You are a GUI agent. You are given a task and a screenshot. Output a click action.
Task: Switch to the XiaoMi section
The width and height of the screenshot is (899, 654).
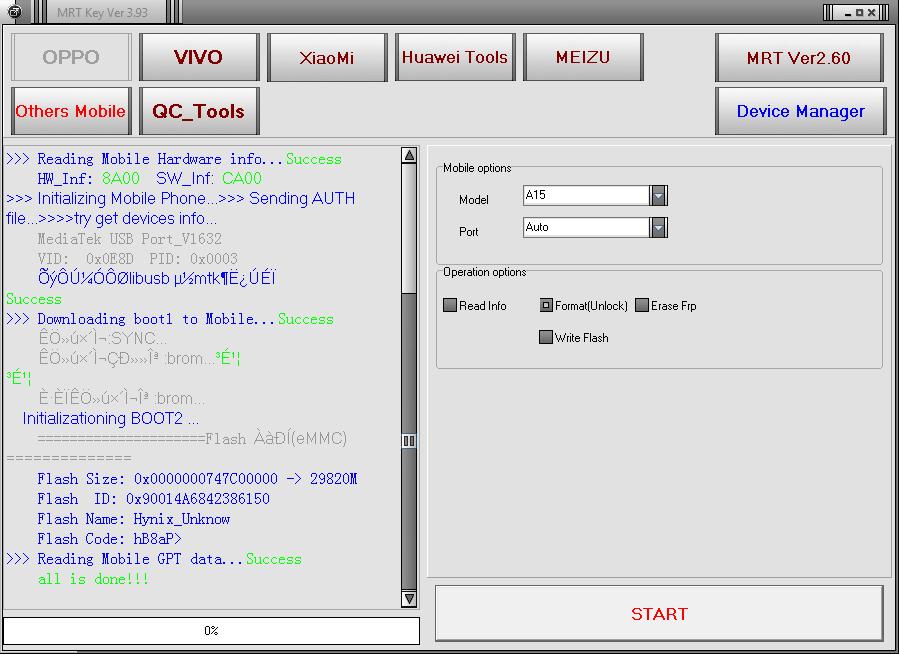[327, 57]
